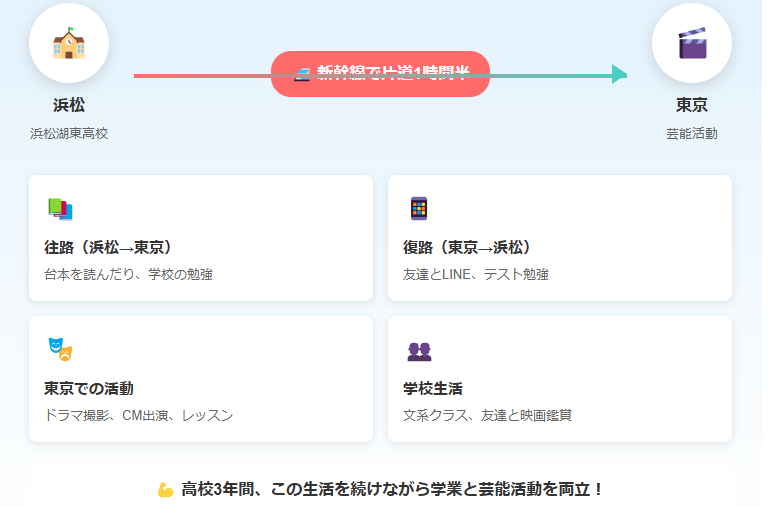Click the teal arrowhead pointing to 東京
This screenshot has width=784, height=507.
point(619,75)
